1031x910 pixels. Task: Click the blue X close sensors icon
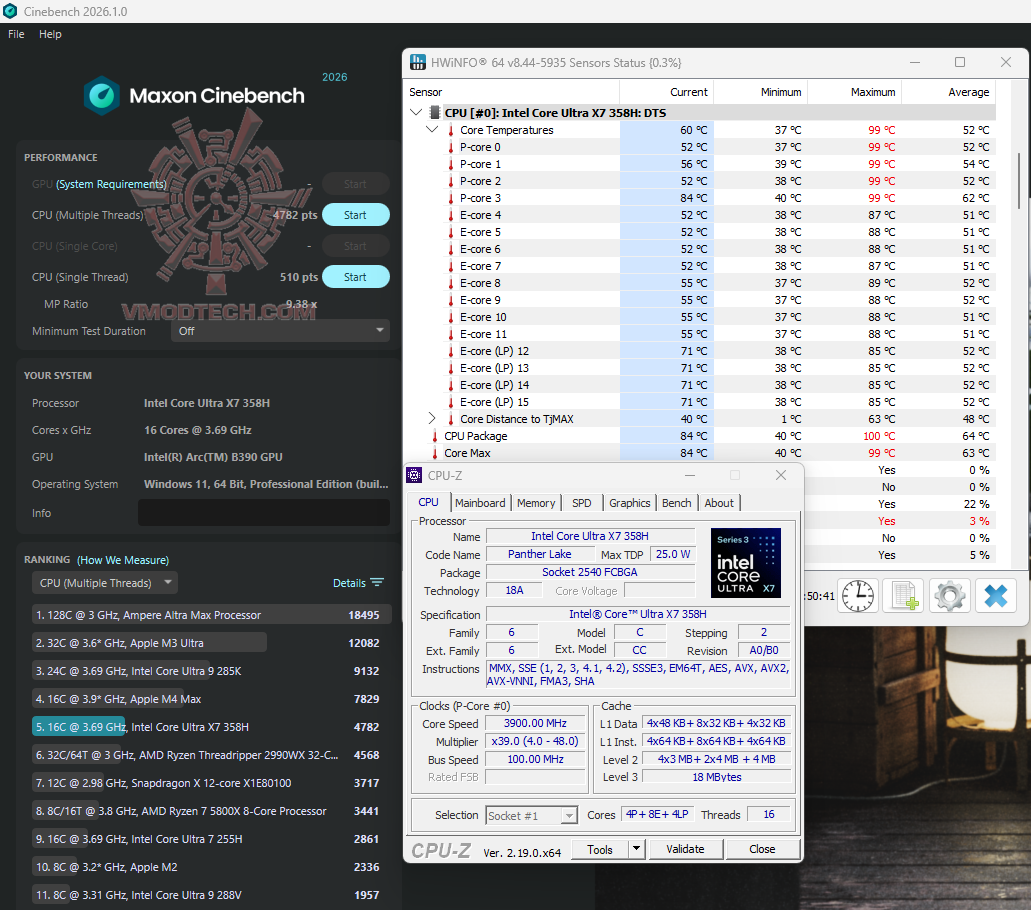[995, 596]
